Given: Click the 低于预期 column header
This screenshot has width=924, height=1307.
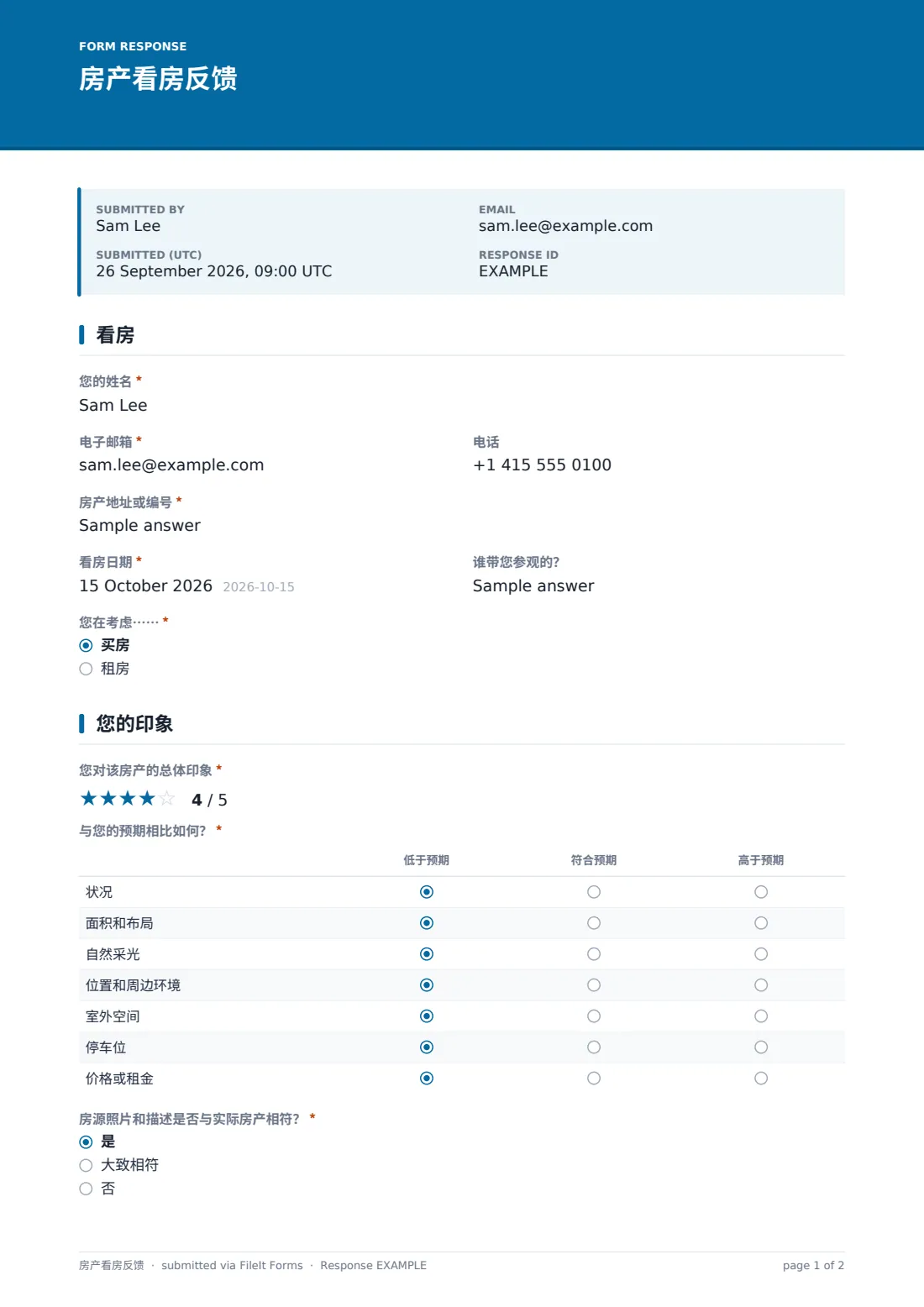Looking at the screenshot, I should (427, 860).
